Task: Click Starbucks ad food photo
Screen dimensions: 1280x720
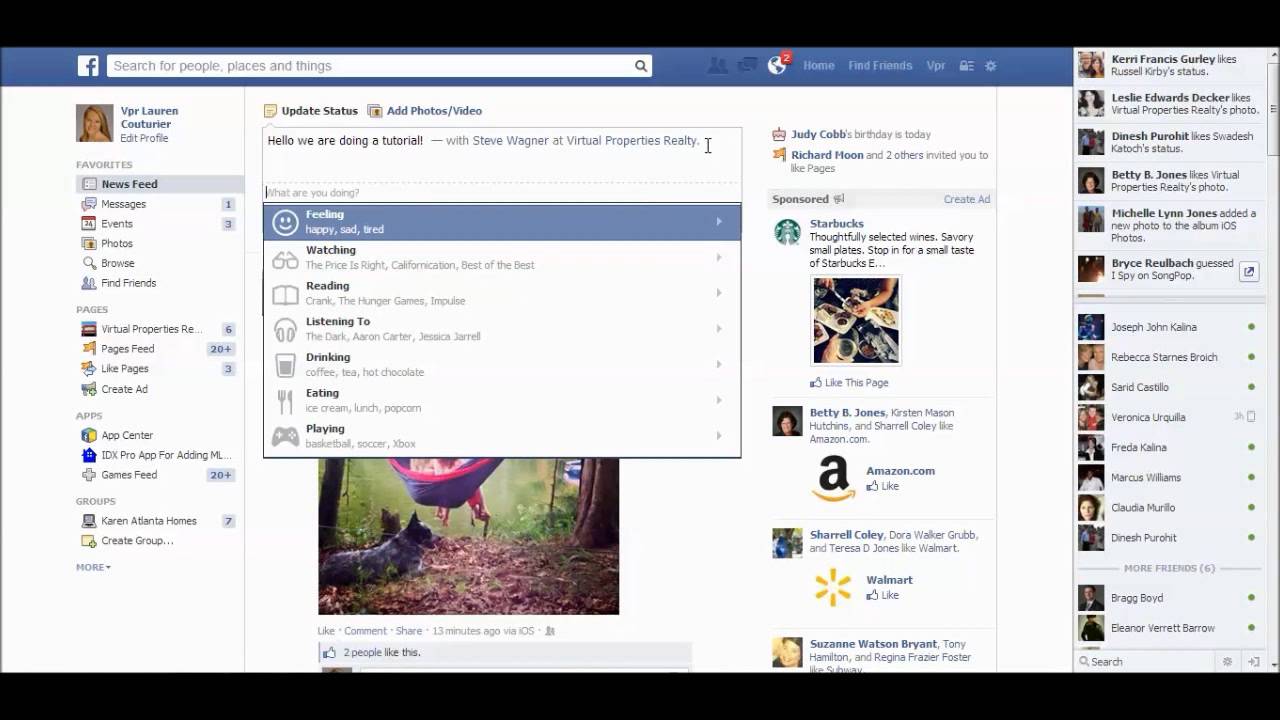Action: 856,320
